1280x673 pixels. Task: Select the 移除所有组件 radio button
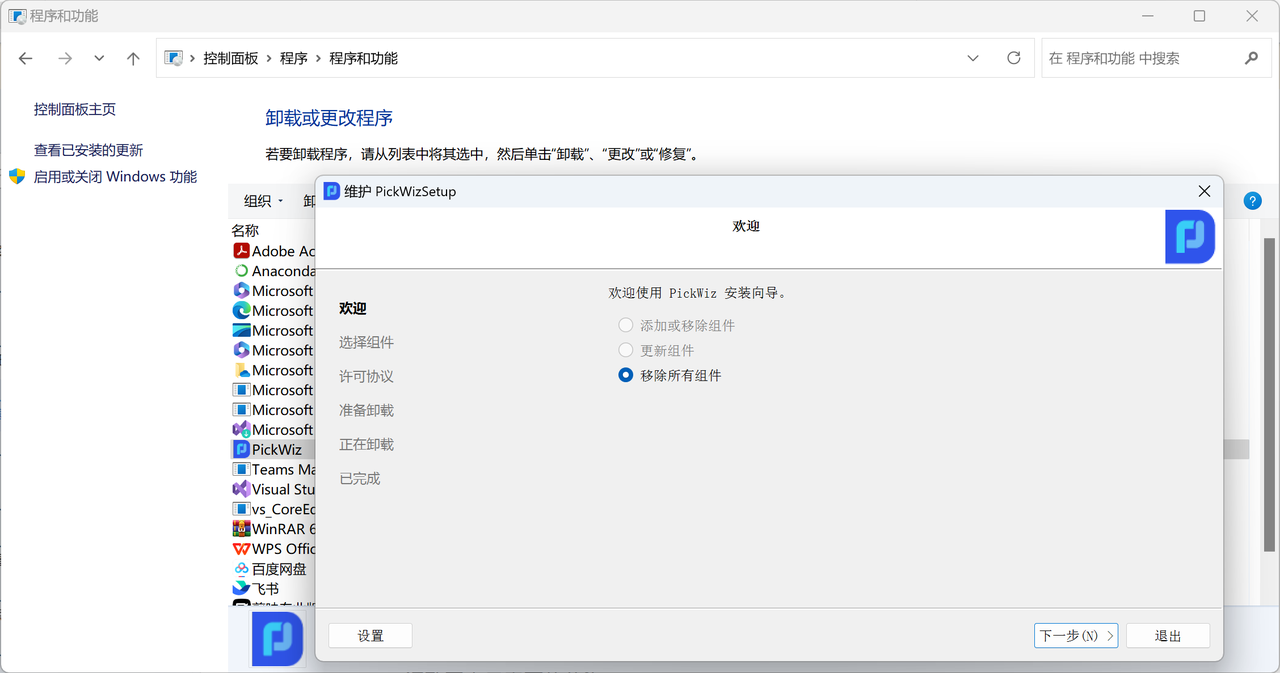626,376
